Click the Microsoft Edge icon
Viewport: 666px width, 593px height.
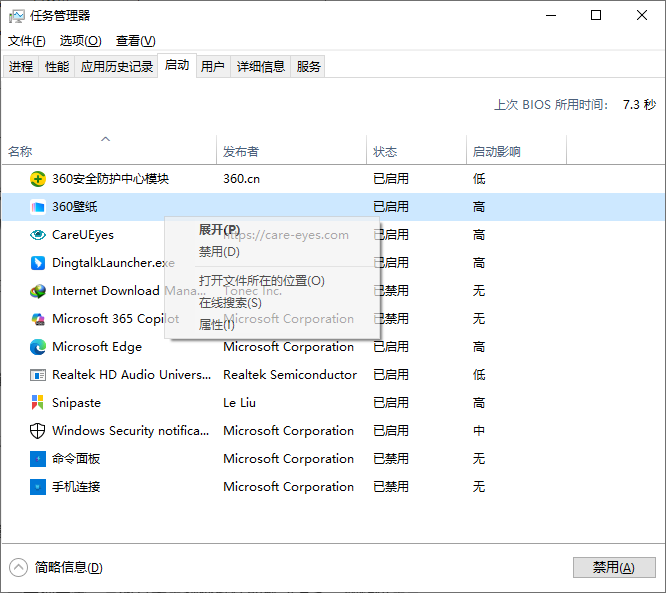(x=38, y=347)
